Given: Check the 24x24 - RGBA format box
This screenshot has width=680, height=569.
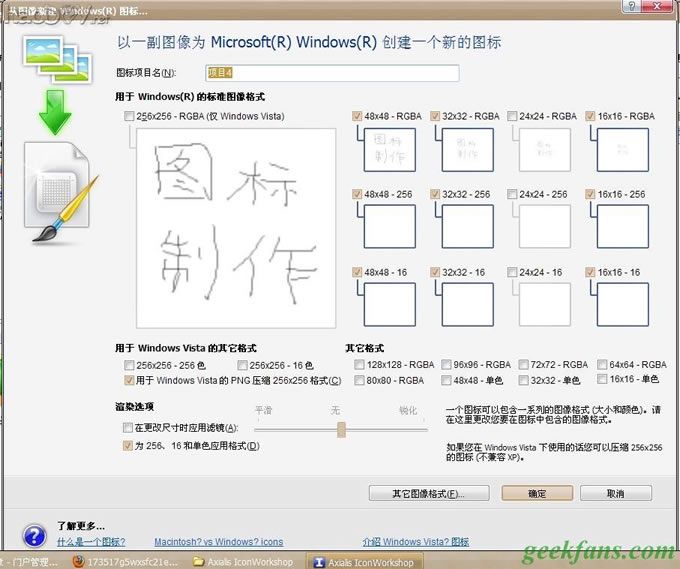Looking at the screenshot, I should point(513,117).
